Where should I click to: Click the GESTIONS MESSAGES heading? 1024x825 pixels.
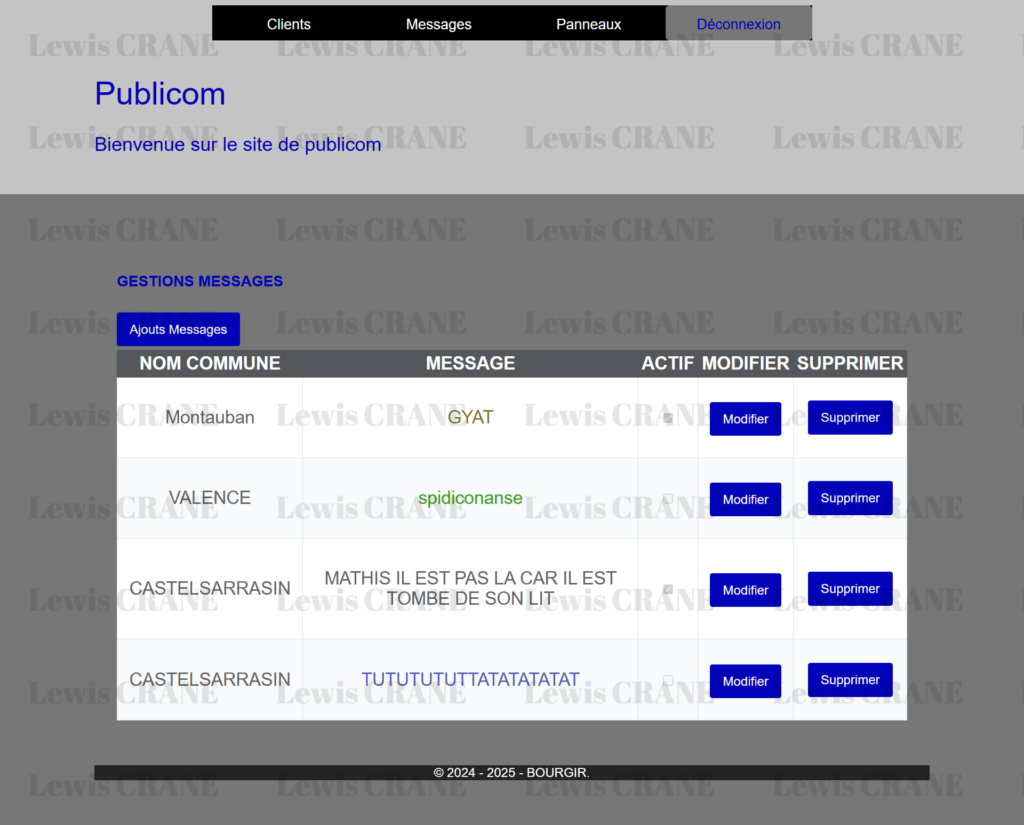pos(200,281)
